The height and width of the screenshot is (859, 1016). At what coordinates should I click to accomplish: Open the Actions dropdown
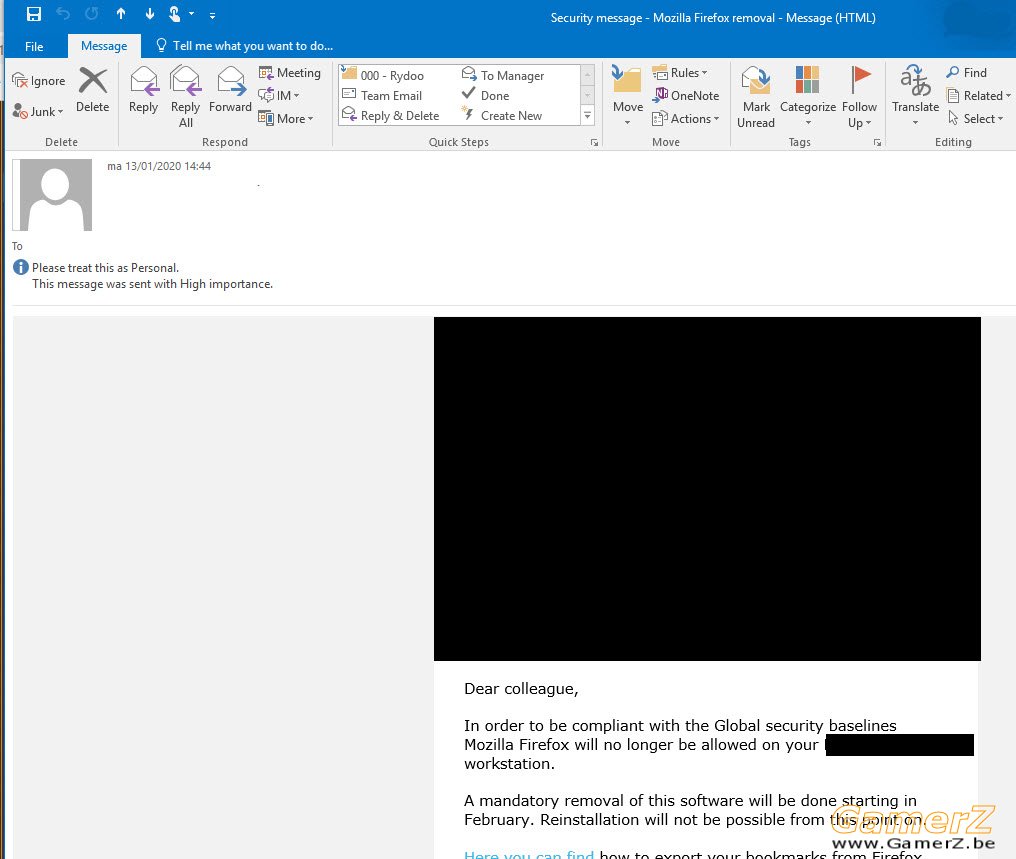coord(686,119)
